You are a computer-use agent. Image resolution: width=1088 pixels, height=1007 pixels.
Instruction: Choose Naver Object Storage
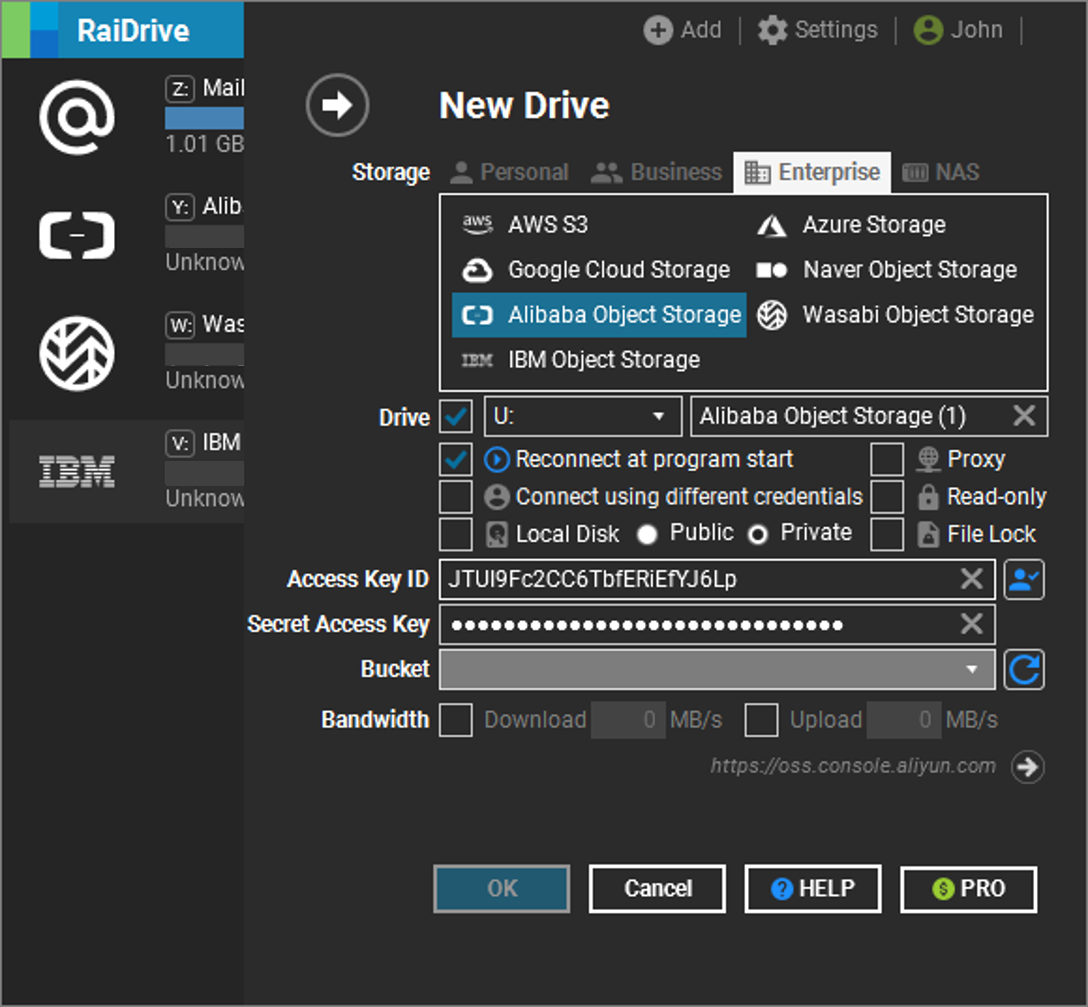click(887, 270)
